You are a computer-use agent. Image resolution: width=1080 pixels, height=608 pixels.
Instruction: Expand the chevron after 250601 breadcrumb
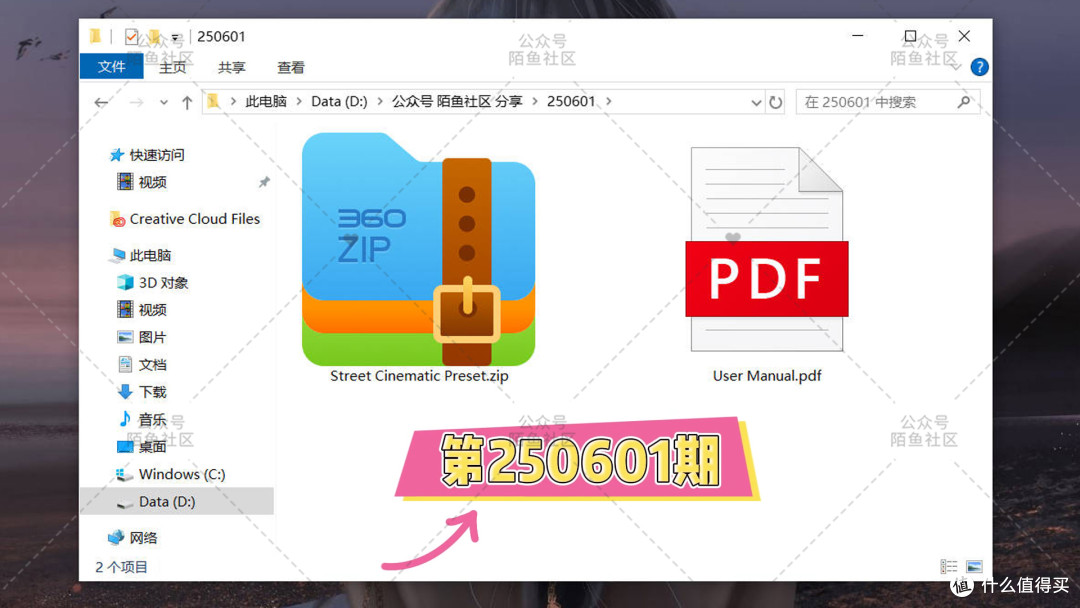609,101
